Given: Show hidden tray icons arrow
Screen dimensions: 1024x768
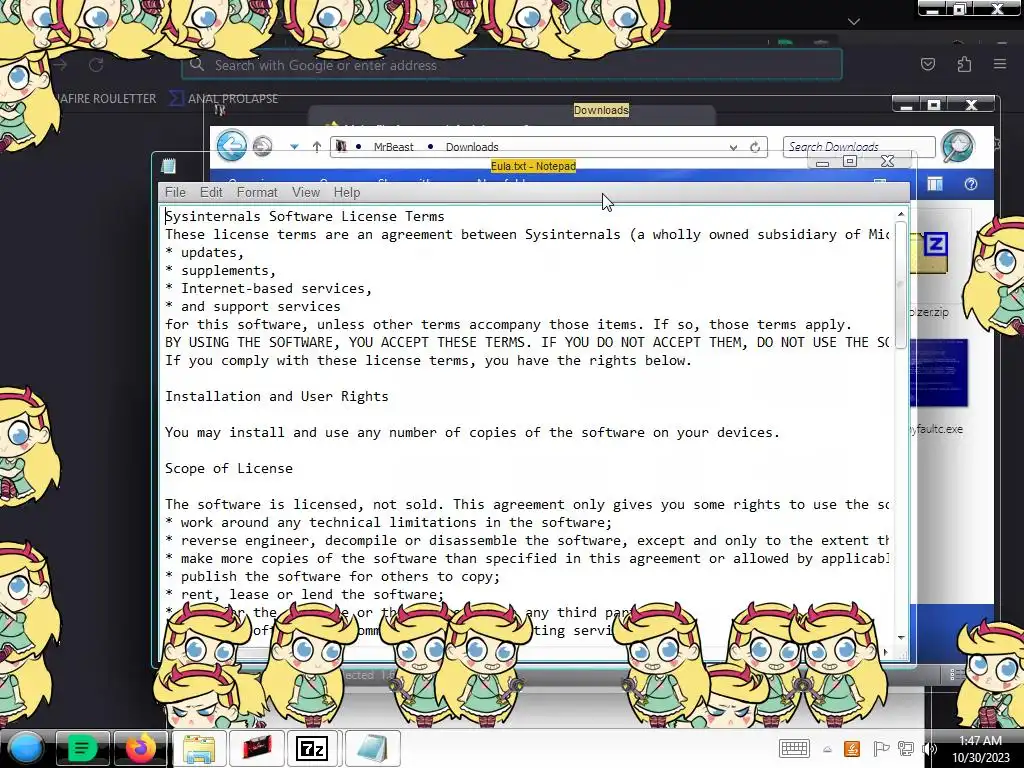Looking at the screenshot, I should pyautogui.click(x=827, y=750).
